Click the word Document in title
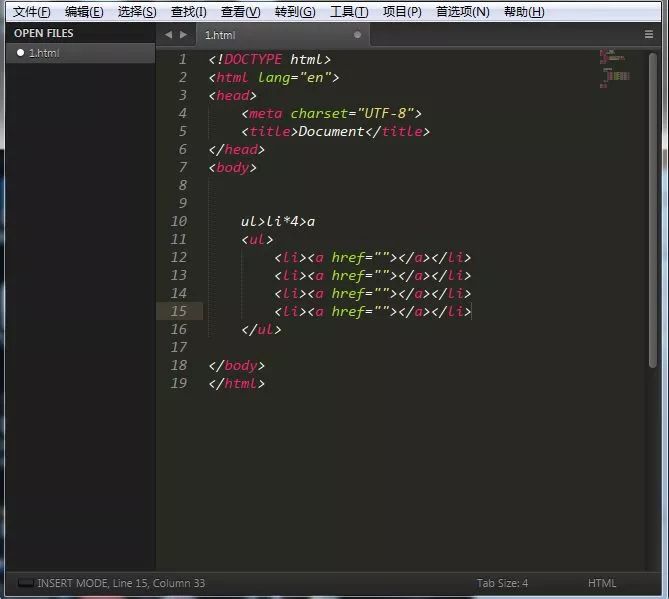This screenshot has width=669, height=599. (331, 131)
